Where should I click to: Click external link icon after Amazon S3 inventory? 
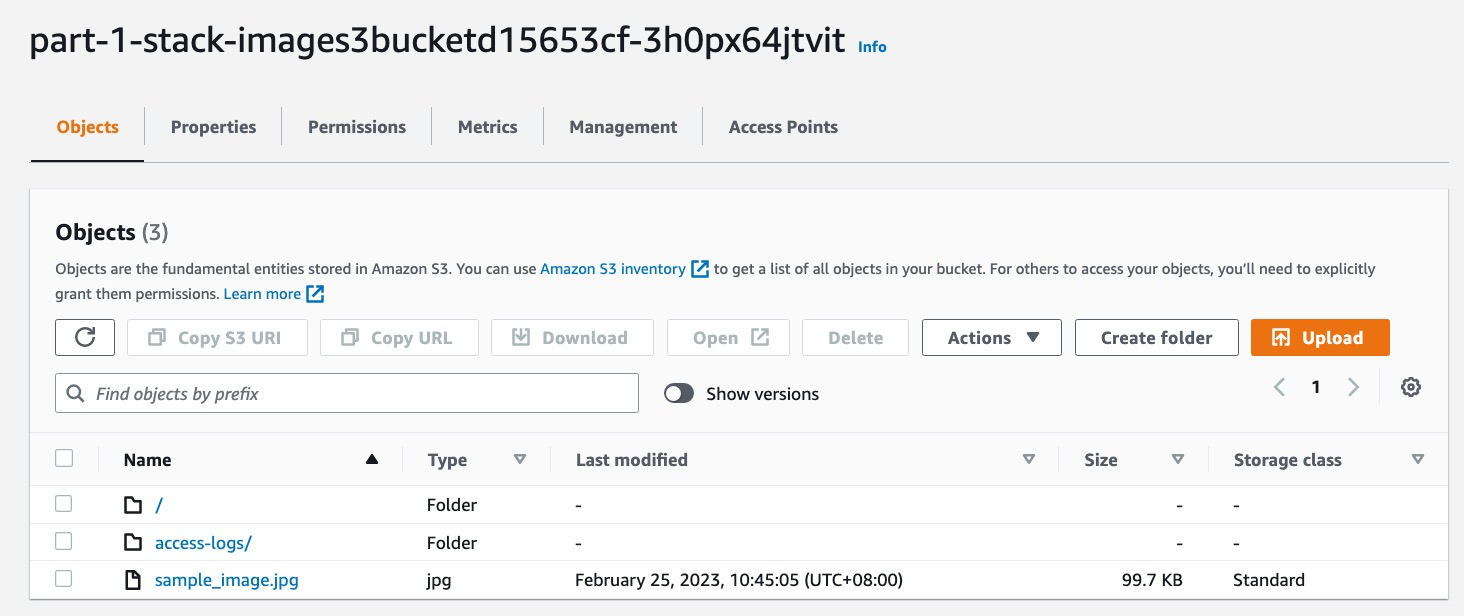[x=700, y=269]
